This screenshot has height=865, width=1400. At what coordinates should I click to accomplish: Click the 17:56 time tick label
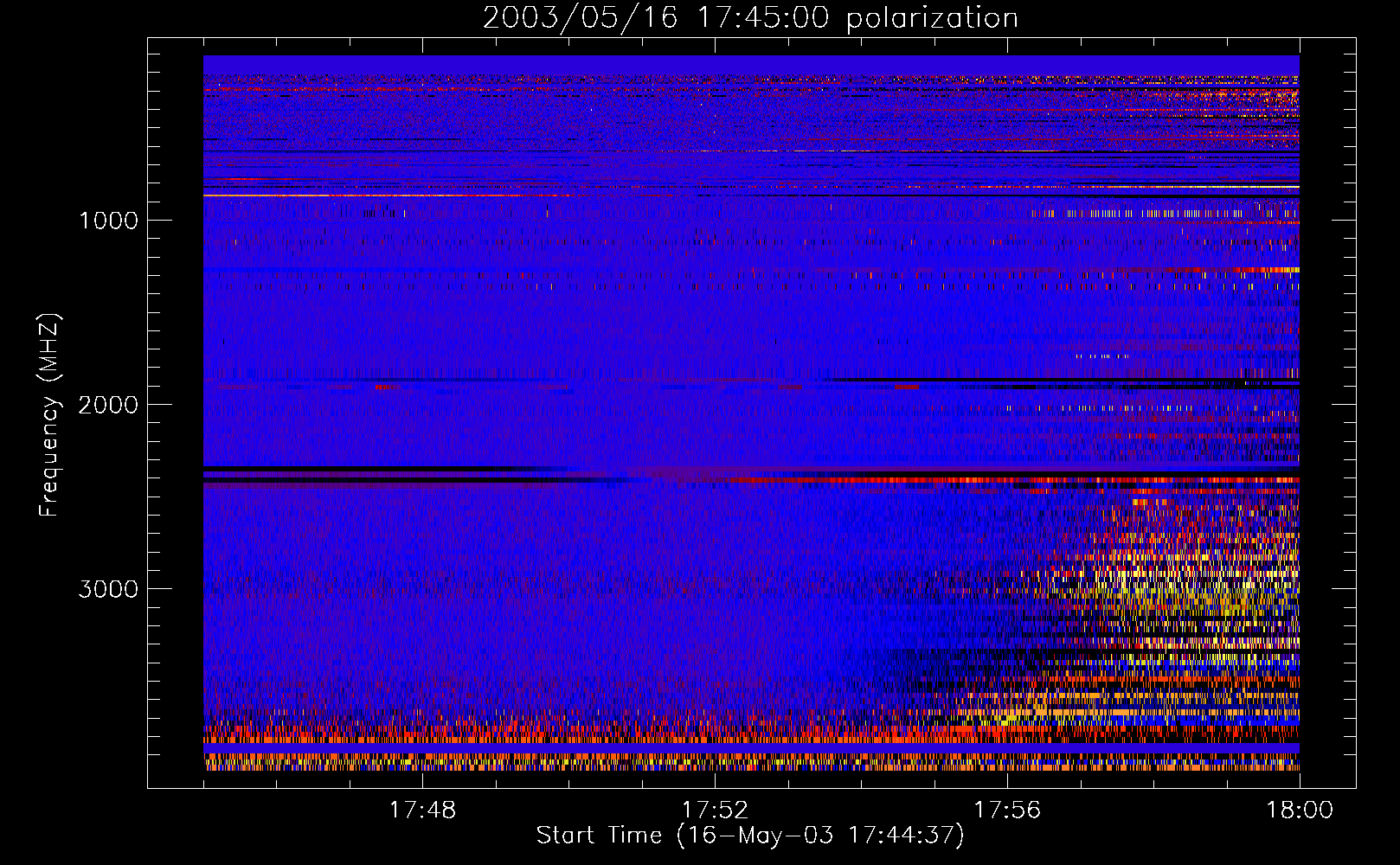pyautogui.click(x=1007, y=811)
